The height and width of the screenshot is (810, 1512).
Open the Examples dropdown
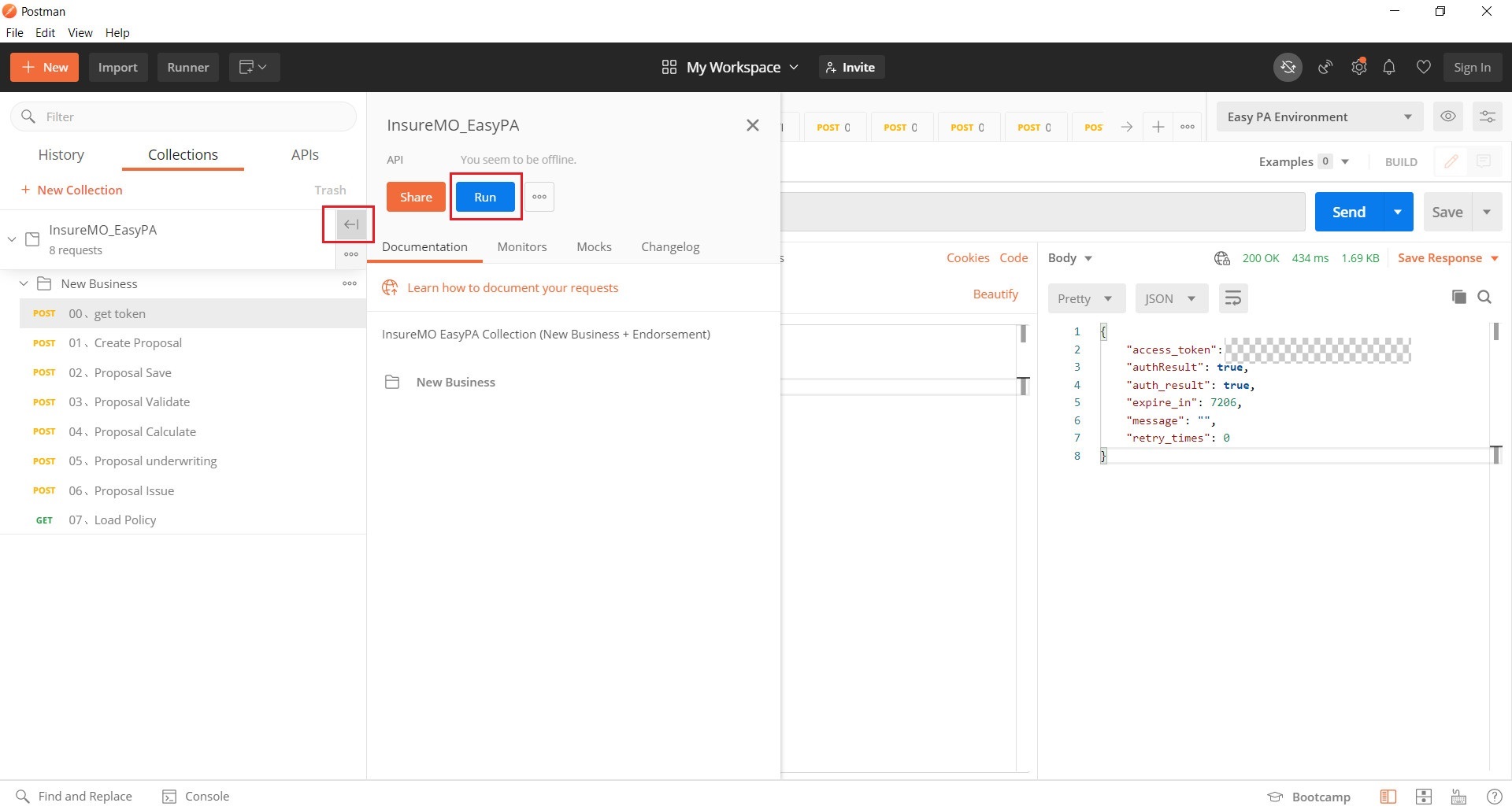1304,161
